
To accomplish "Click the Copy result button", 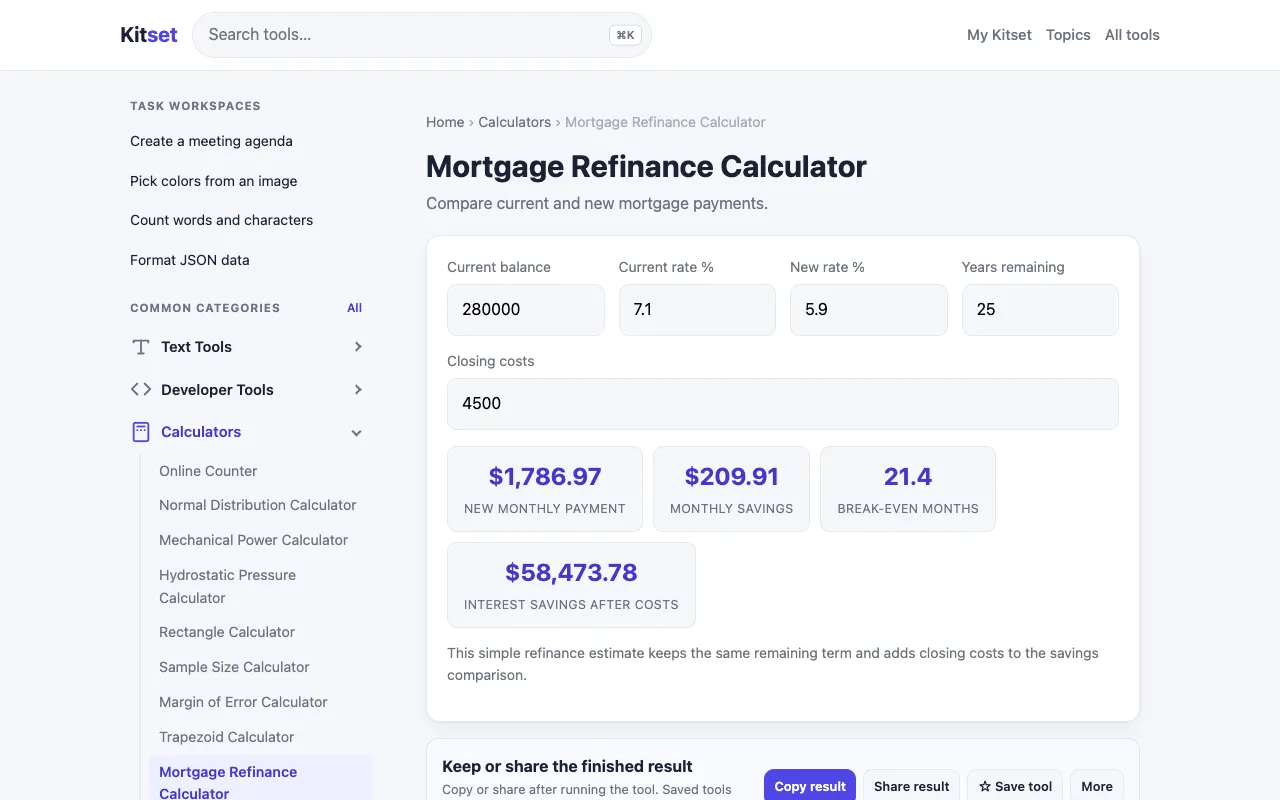I will (x=810, y=786).
